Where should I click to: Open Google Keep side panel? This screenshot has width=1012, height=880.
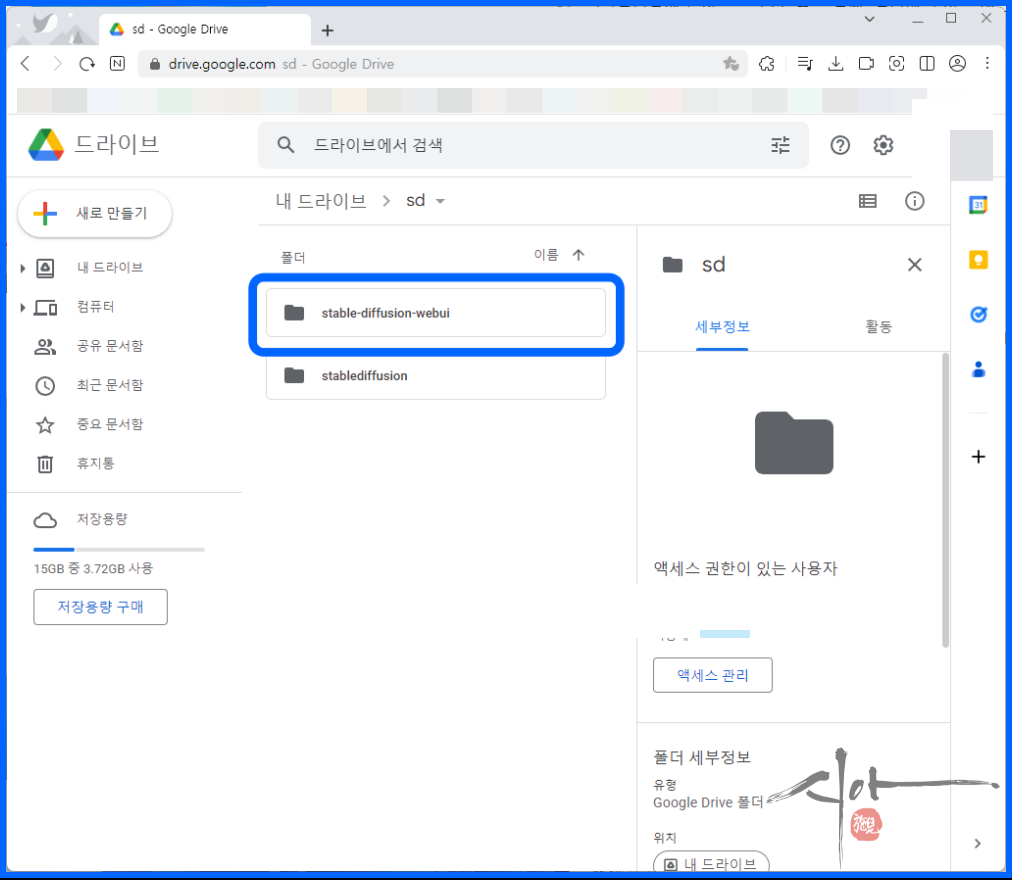(978, 260)
